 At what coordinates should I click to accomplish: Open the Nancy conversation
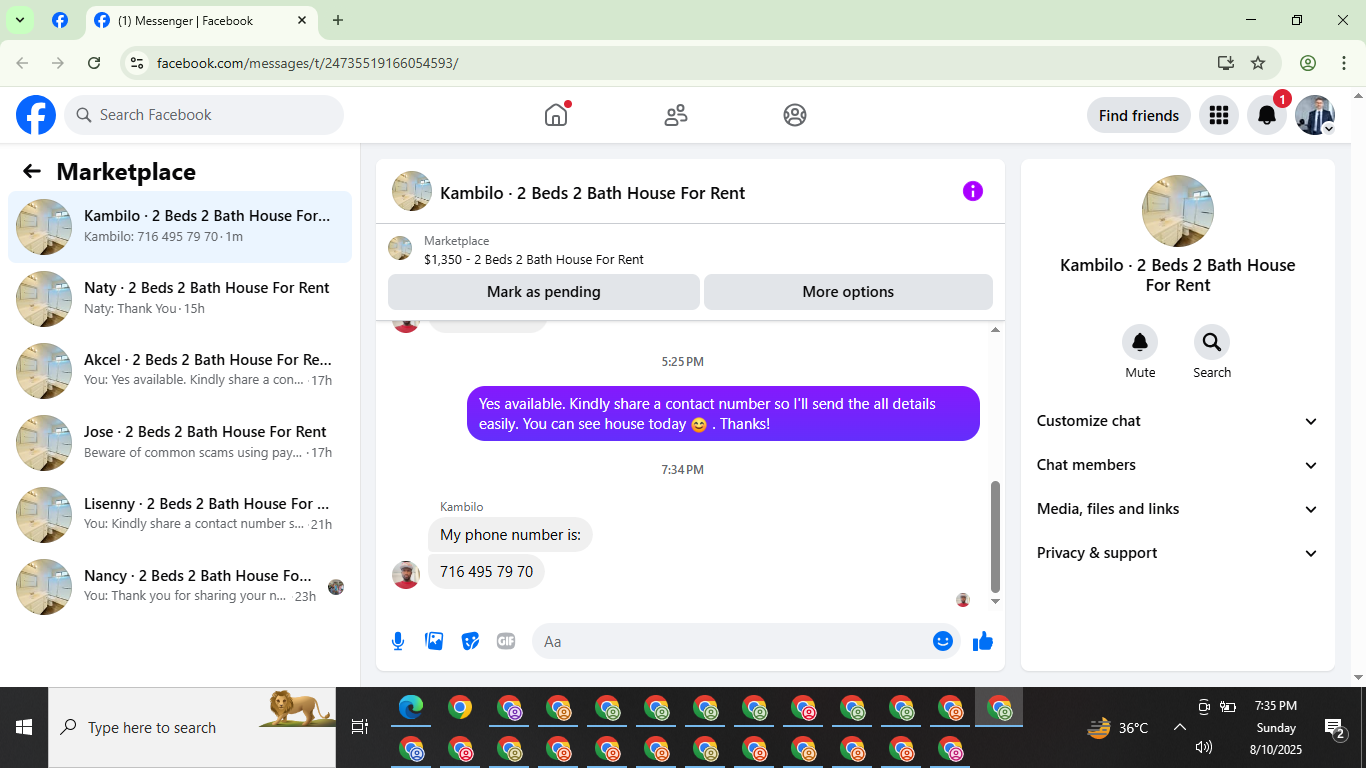click(x=180, y=587)
